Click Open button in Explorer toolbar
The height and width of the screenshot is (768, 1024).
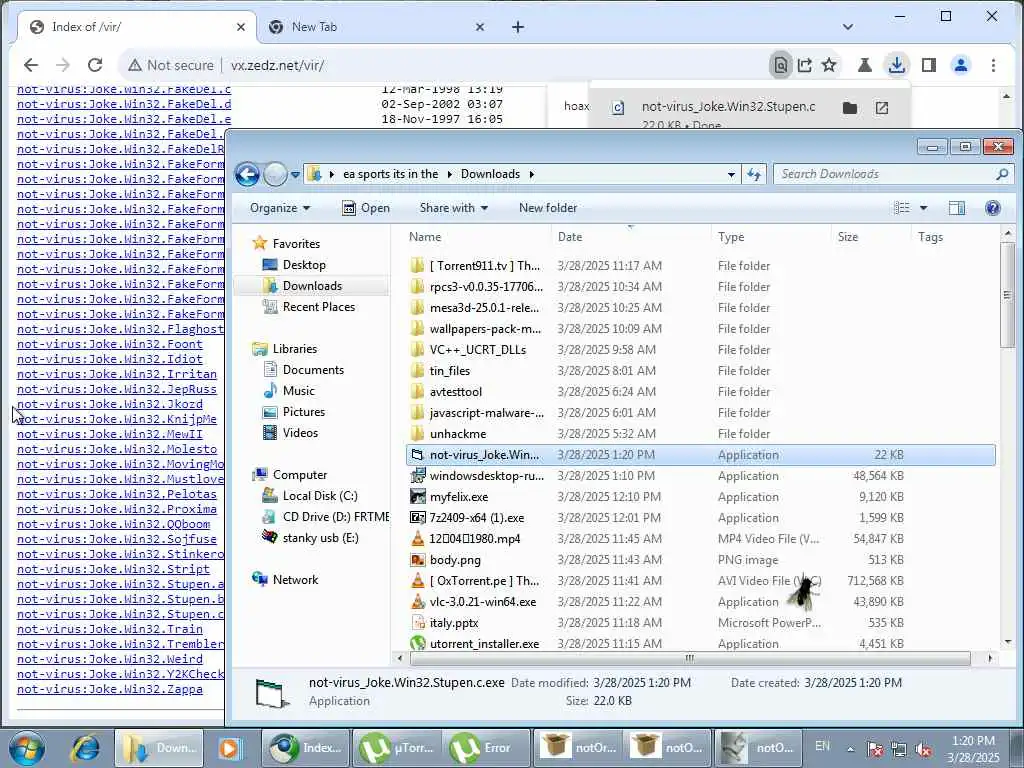tap(366, 208)
